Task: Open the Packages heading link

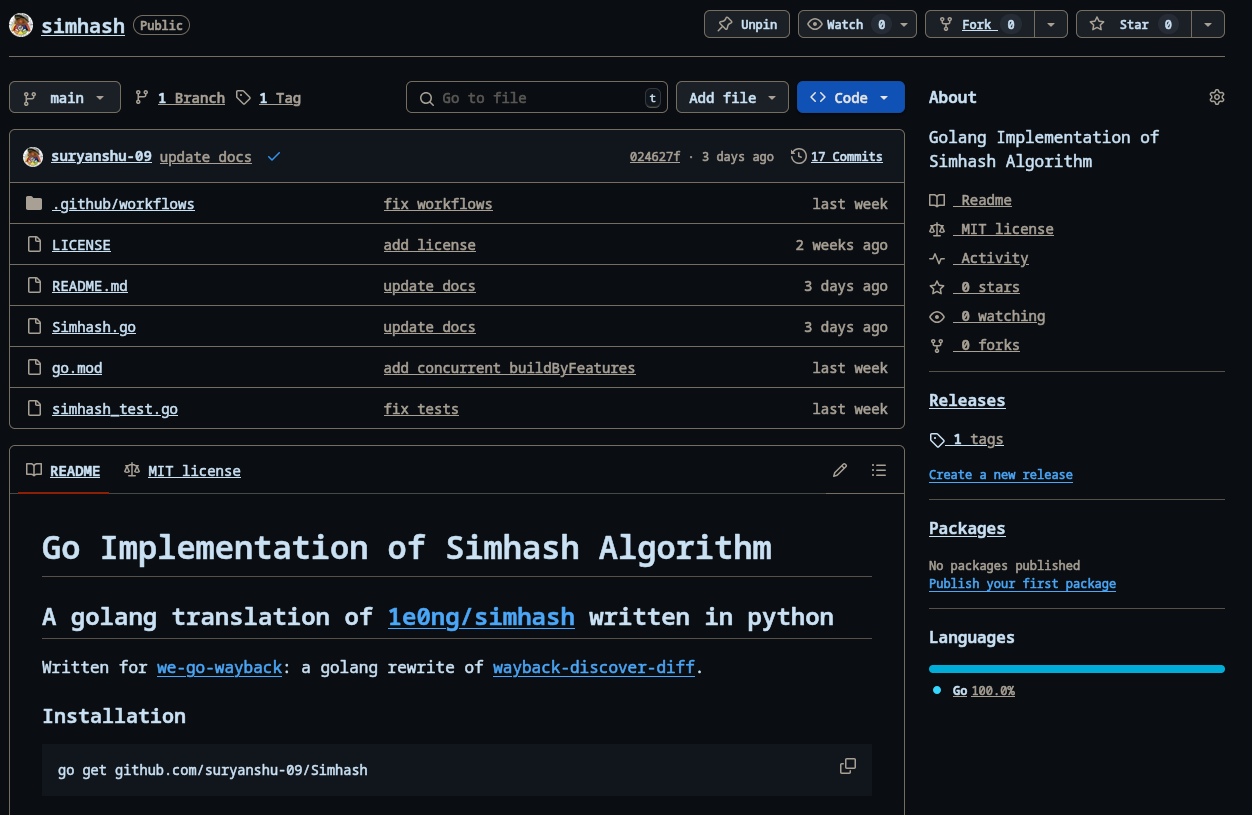Action: coord(967,528)
